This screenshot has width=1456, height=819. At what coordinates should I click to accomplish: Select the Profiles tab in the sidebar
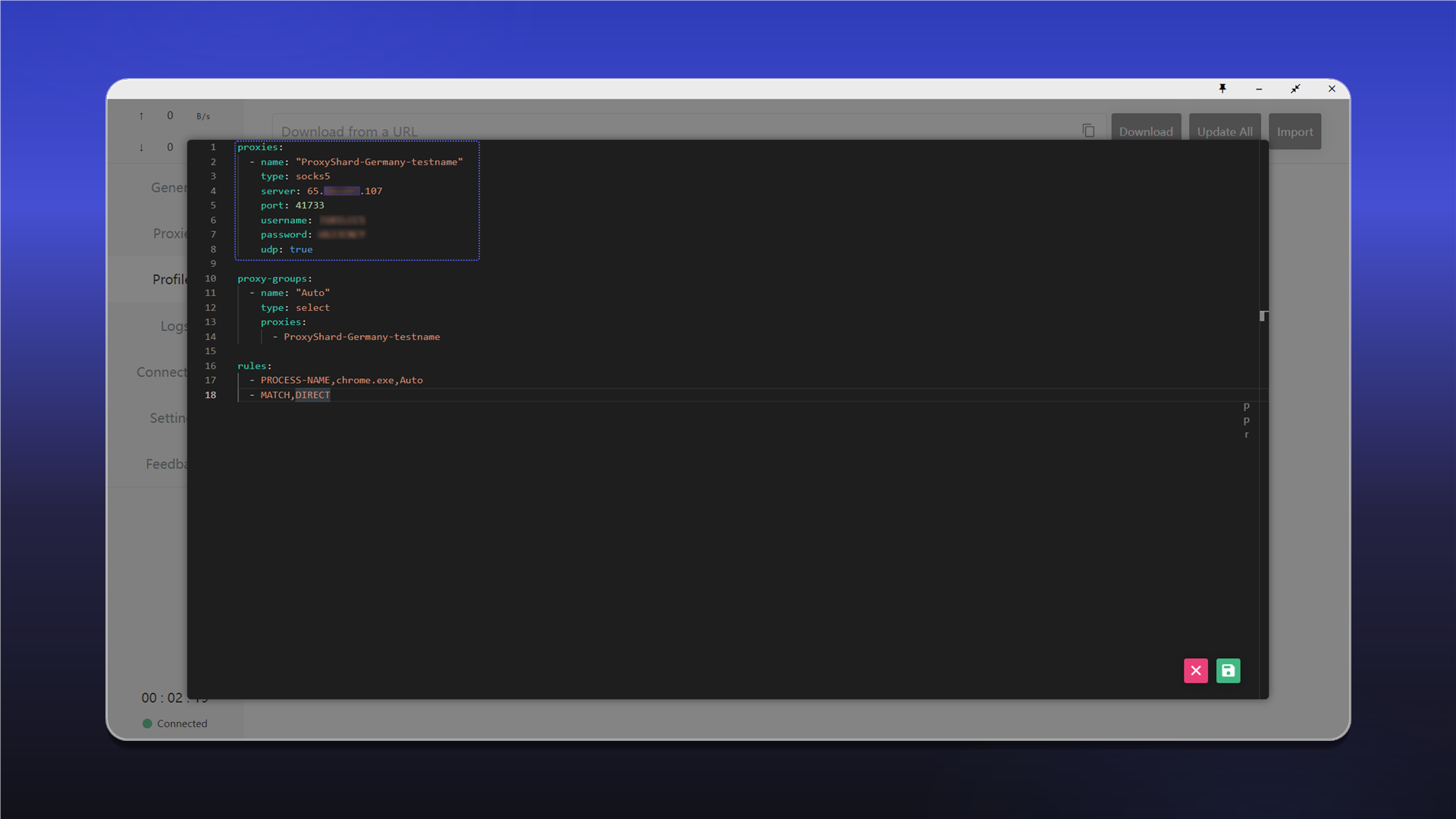click(170, 279)
